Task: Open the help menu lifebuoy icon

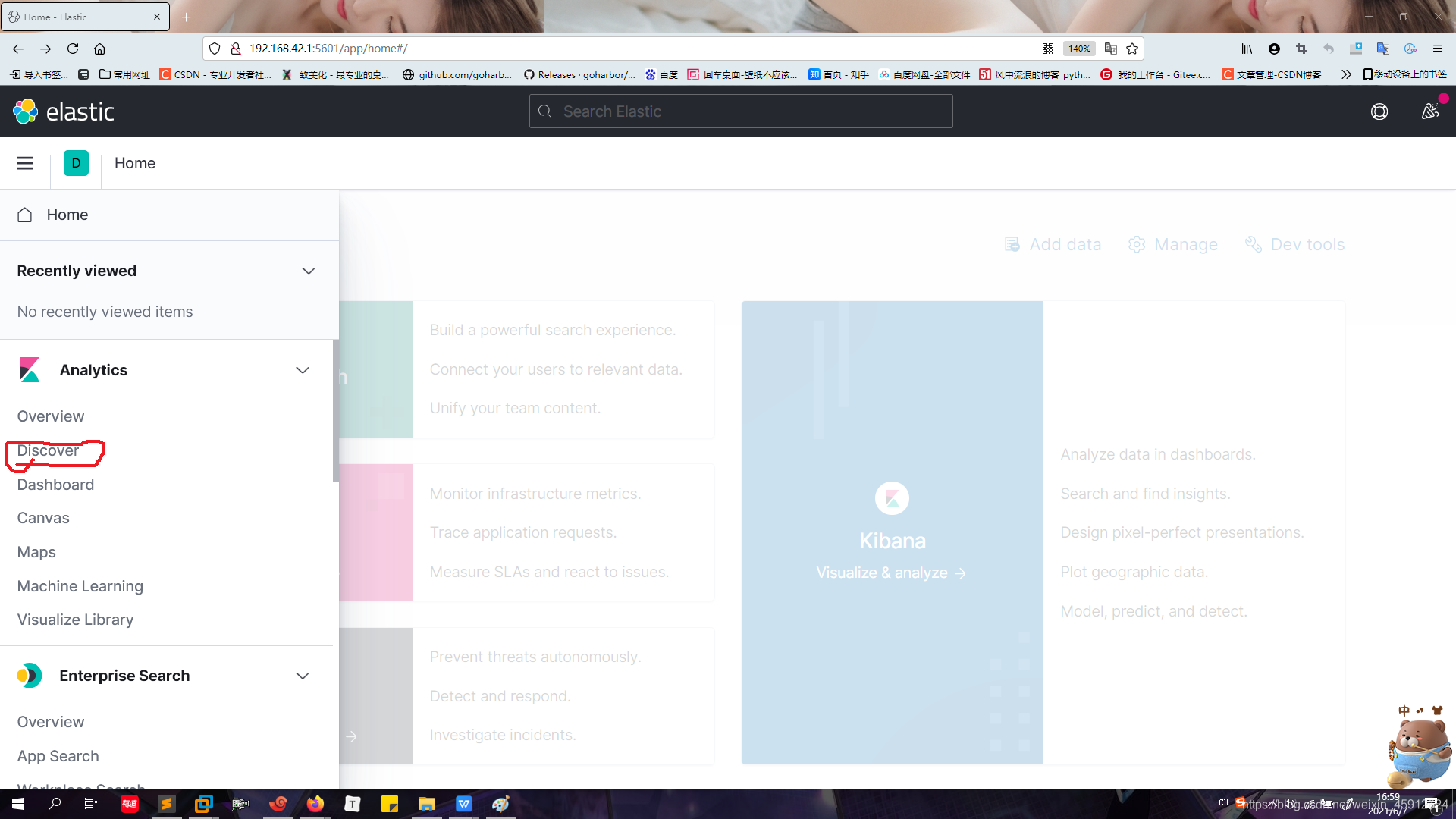Action: 1379,111
